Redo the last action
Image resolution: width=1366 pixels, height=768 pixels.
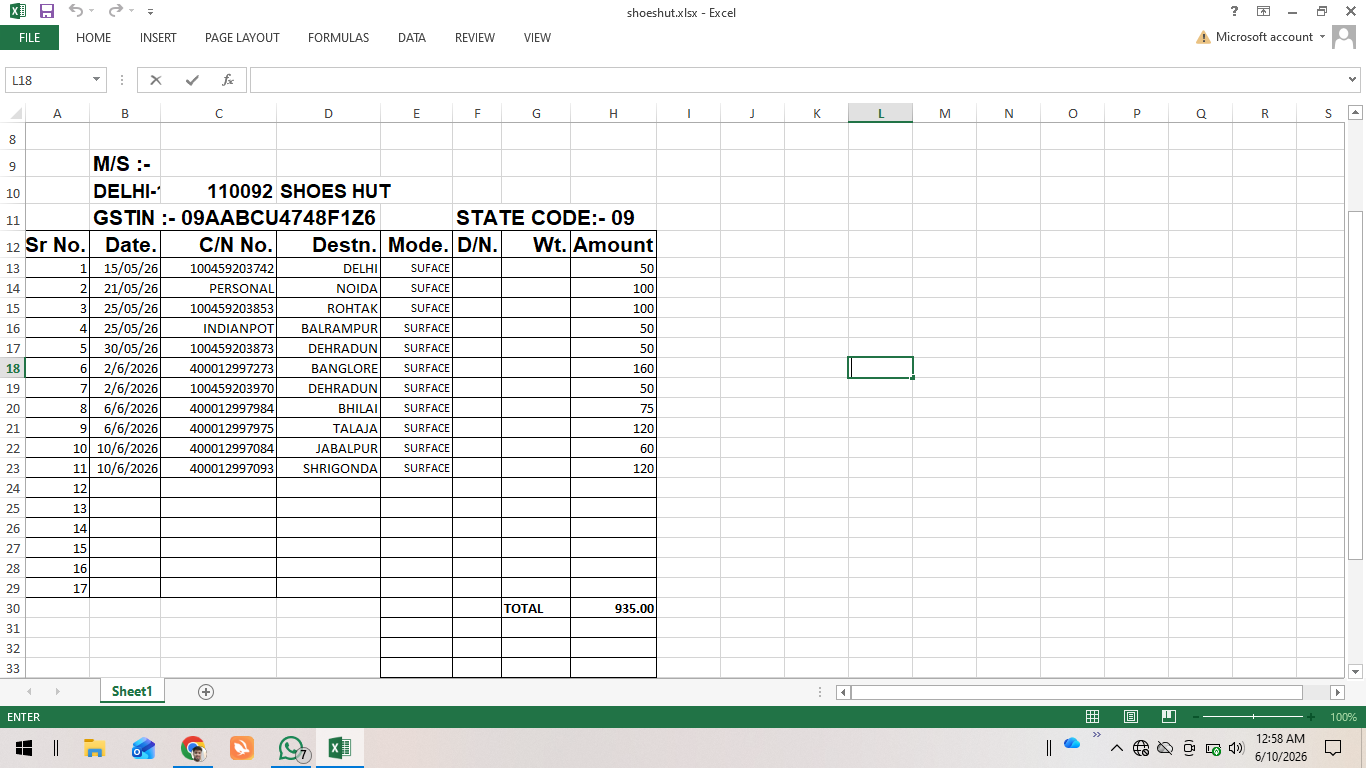click(115, 12)
